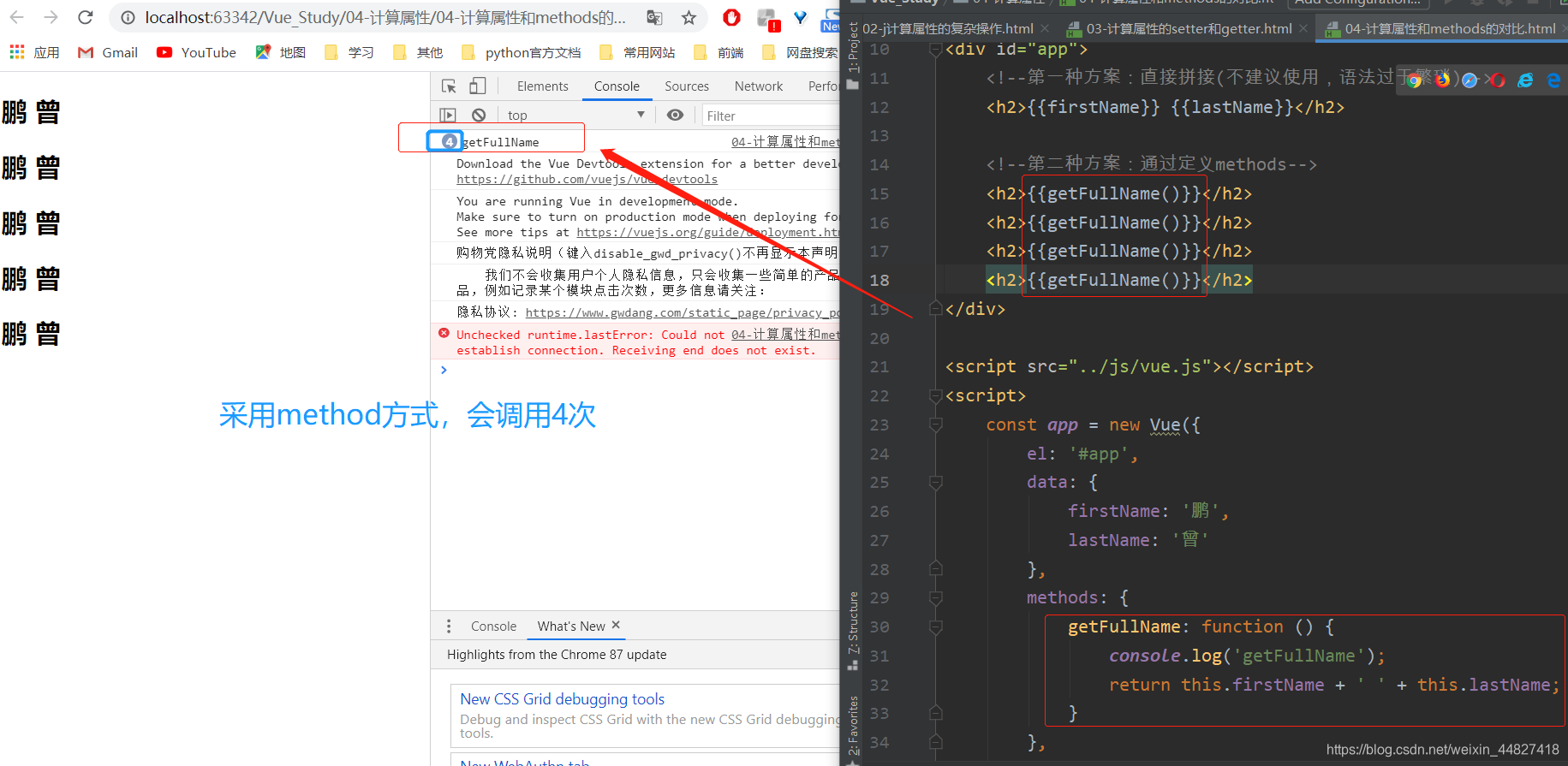Close the 02-计算属性的复杂操作.html tab
1568x766 pixels.
(x=1045, y=28)
